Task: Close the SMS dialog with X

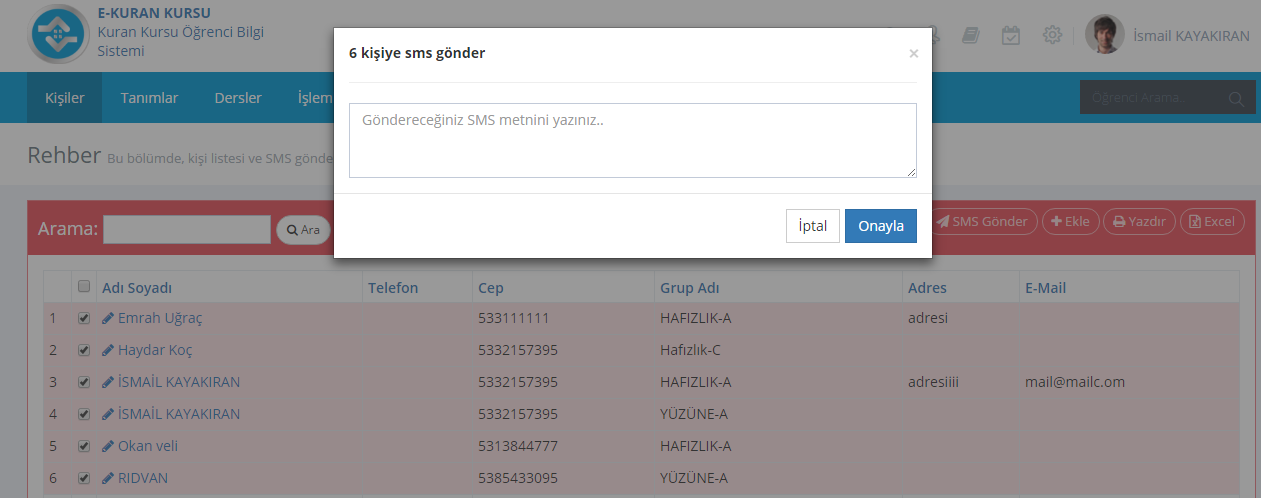Action: 913,54
